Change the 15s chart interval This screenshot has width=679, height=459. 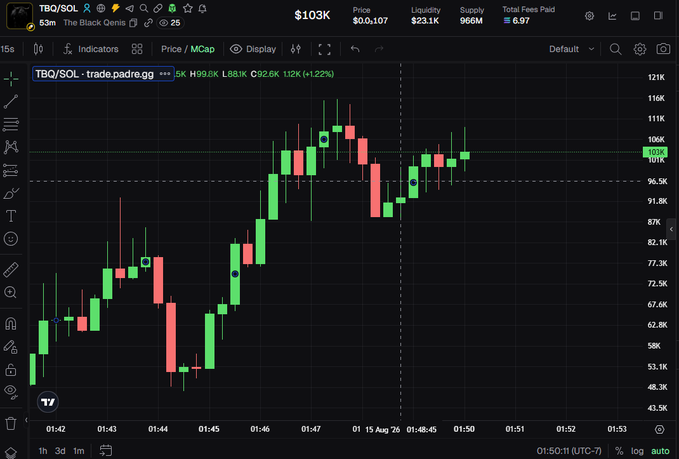7,49
